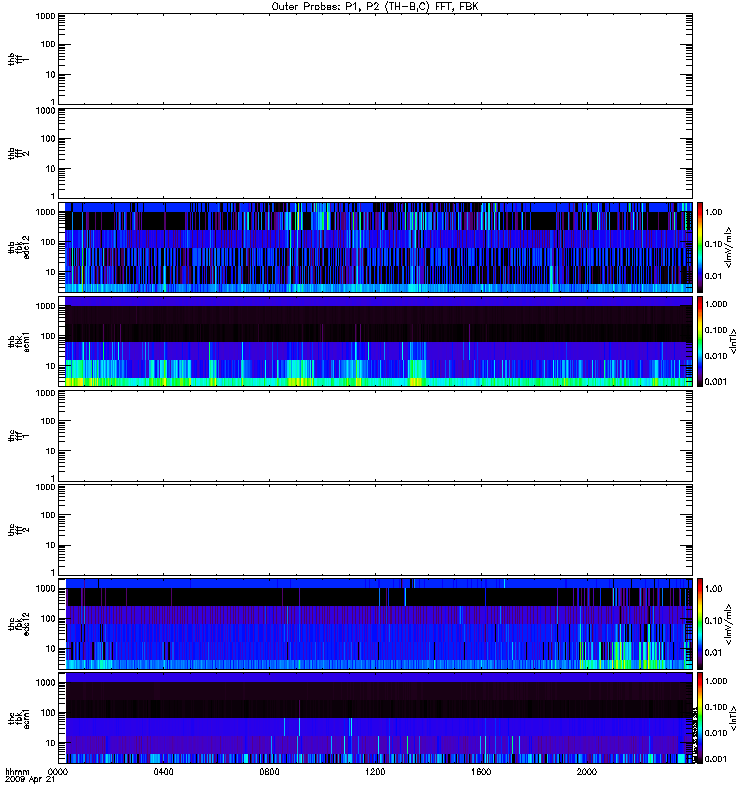Click the 0400 time axis label
750x800 pixels.
[x=164, y=772]
